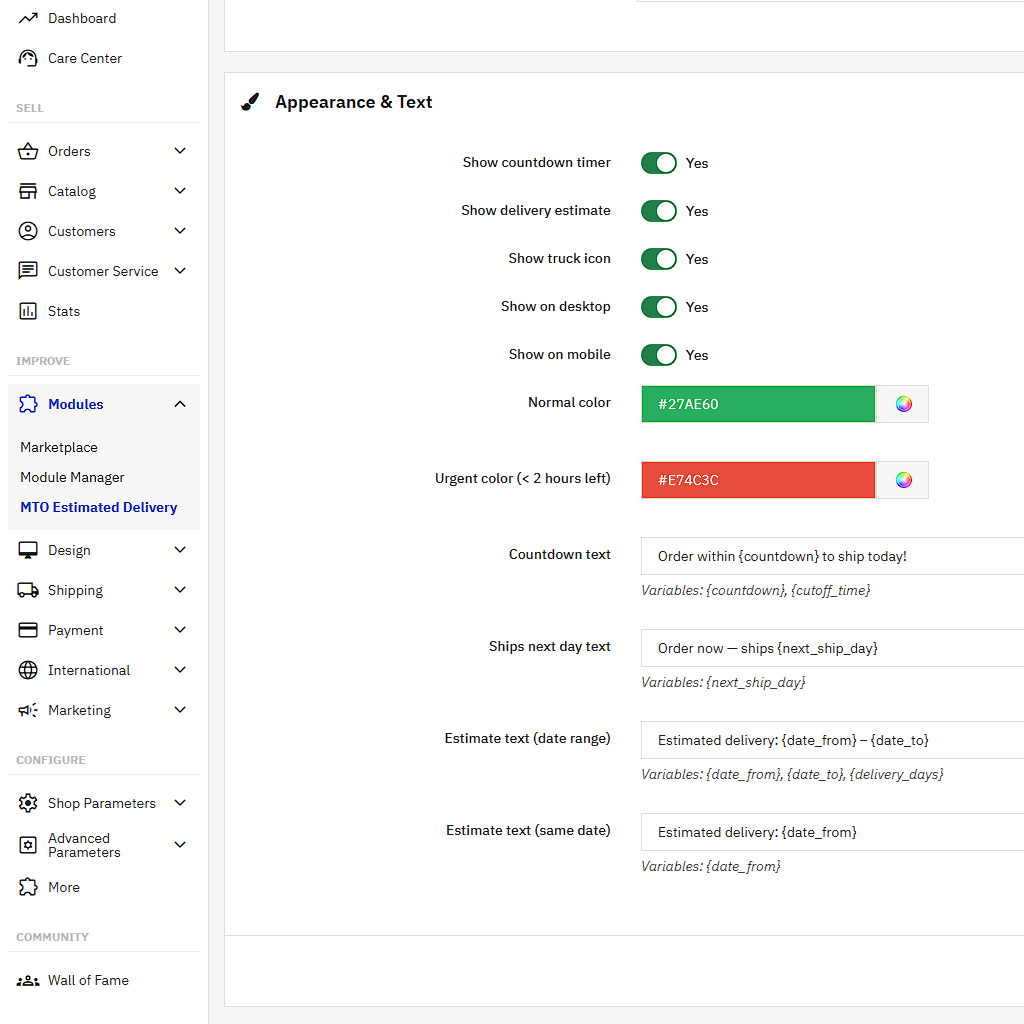This screenshot has width=1024, height=1024.
Task: Click the Dashboard trend icon
Action: [x=28, y=18]
